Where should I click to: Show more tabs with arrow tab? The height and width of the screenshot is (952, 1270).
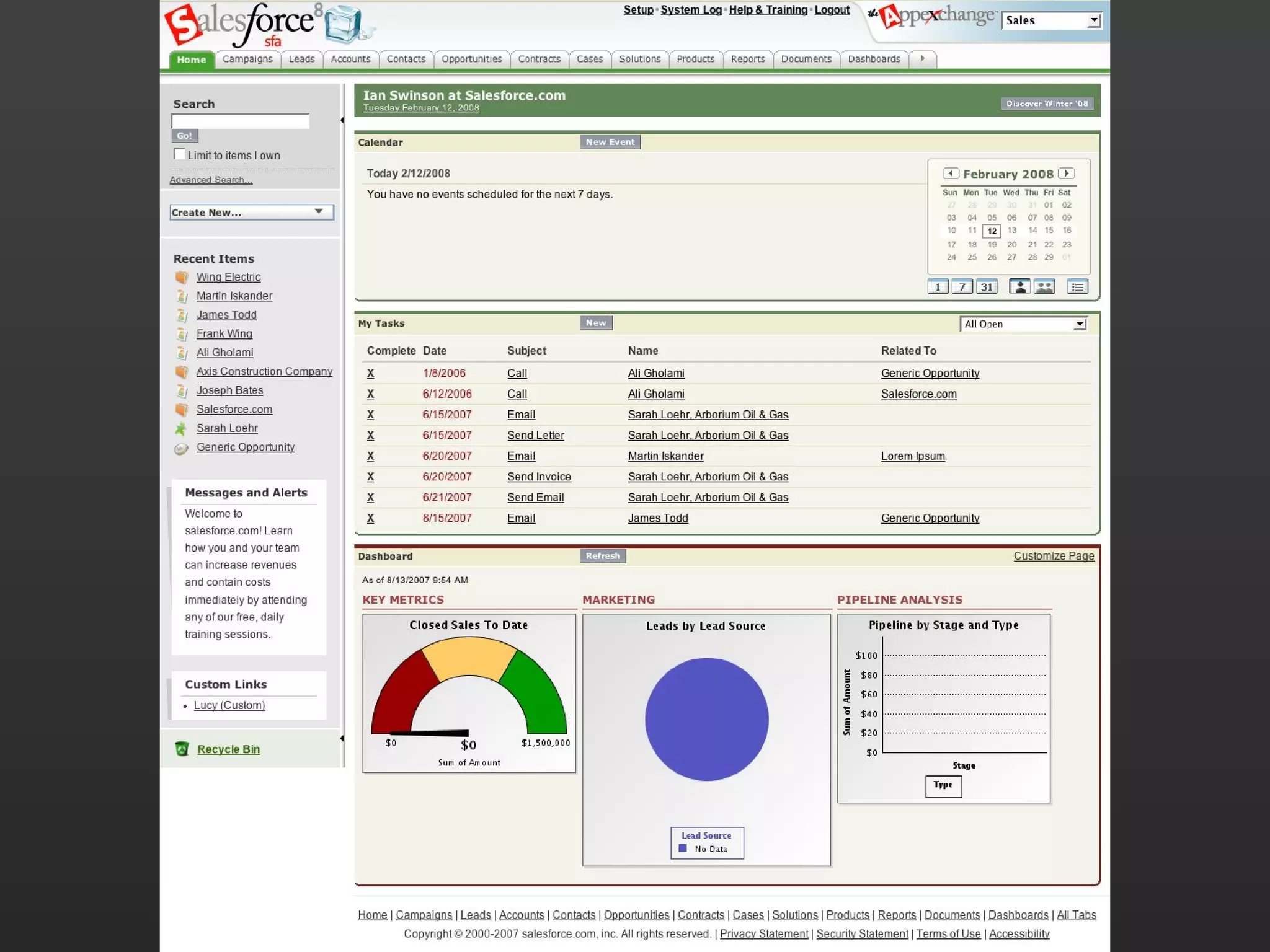(x=923, y=59)
